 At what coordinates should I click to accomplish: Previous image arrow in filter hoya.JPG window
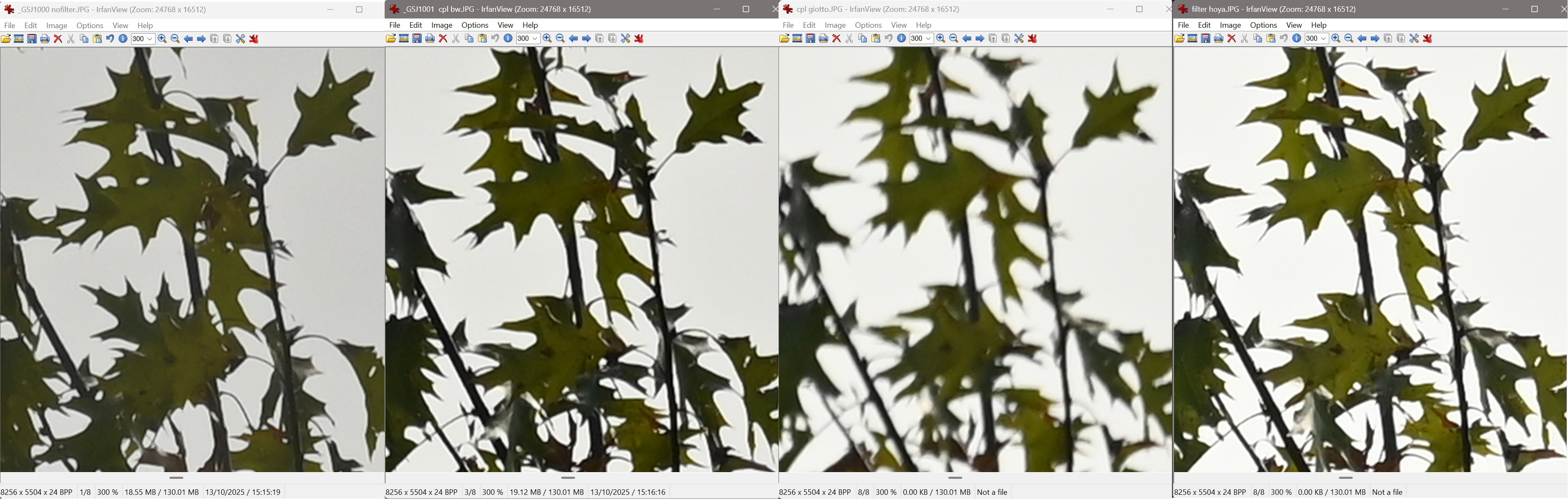(1362, 38)
